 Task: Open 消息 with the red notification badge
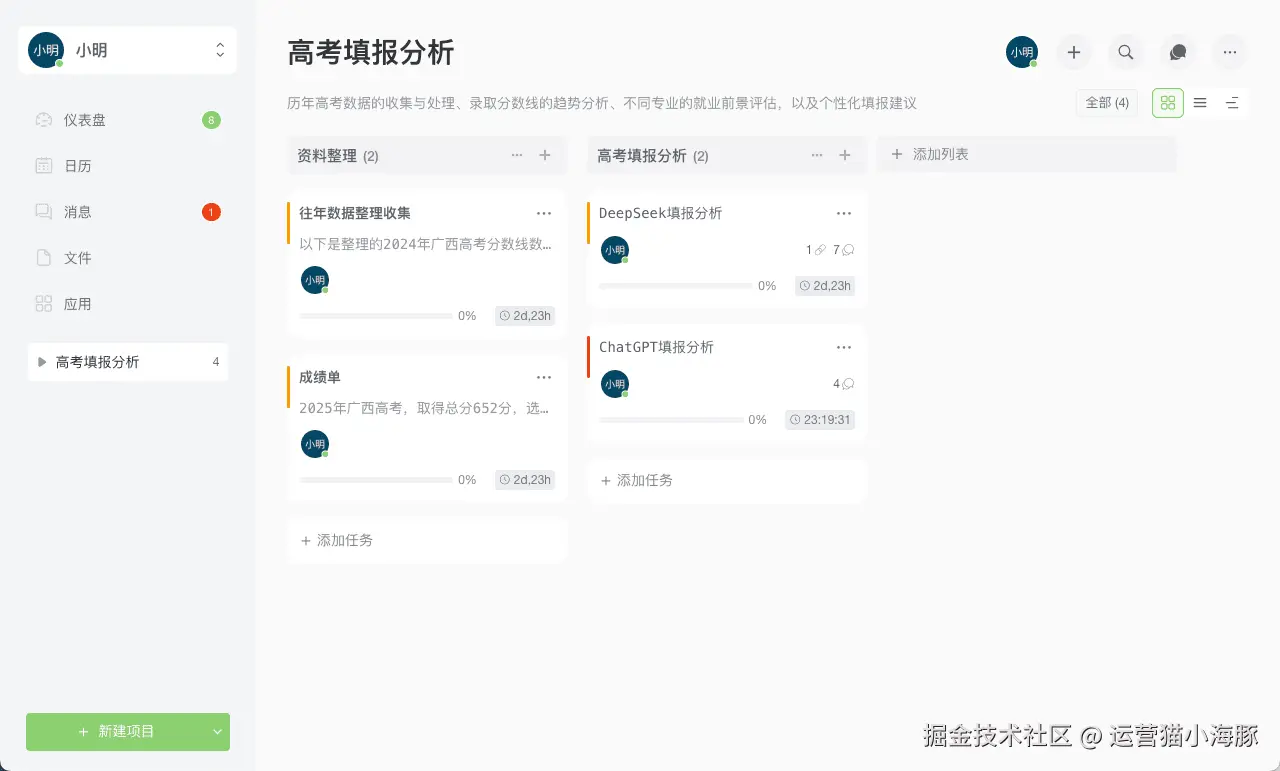point(42,211)
